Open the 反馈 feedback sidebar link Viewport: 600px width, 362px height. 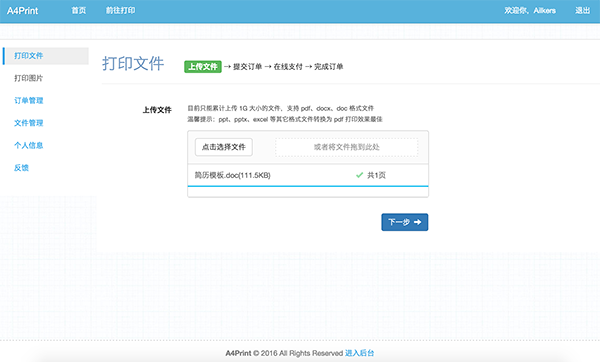pos(21,168)
